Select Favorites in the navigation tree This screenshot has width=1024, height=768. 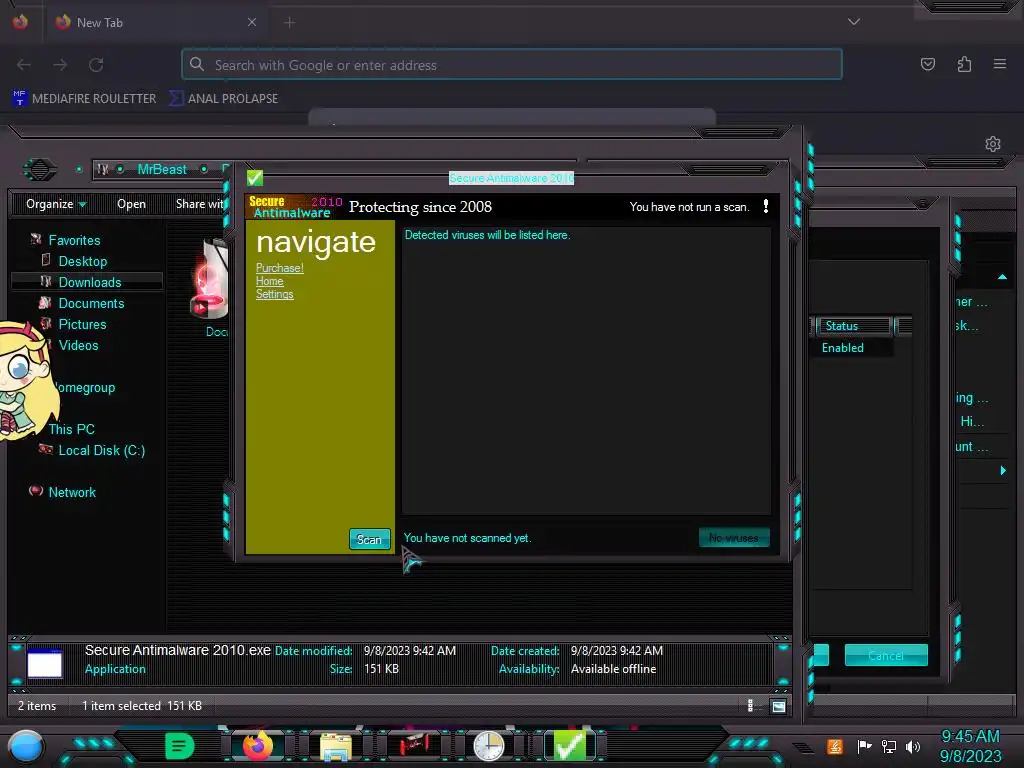(x=74, y=240)
